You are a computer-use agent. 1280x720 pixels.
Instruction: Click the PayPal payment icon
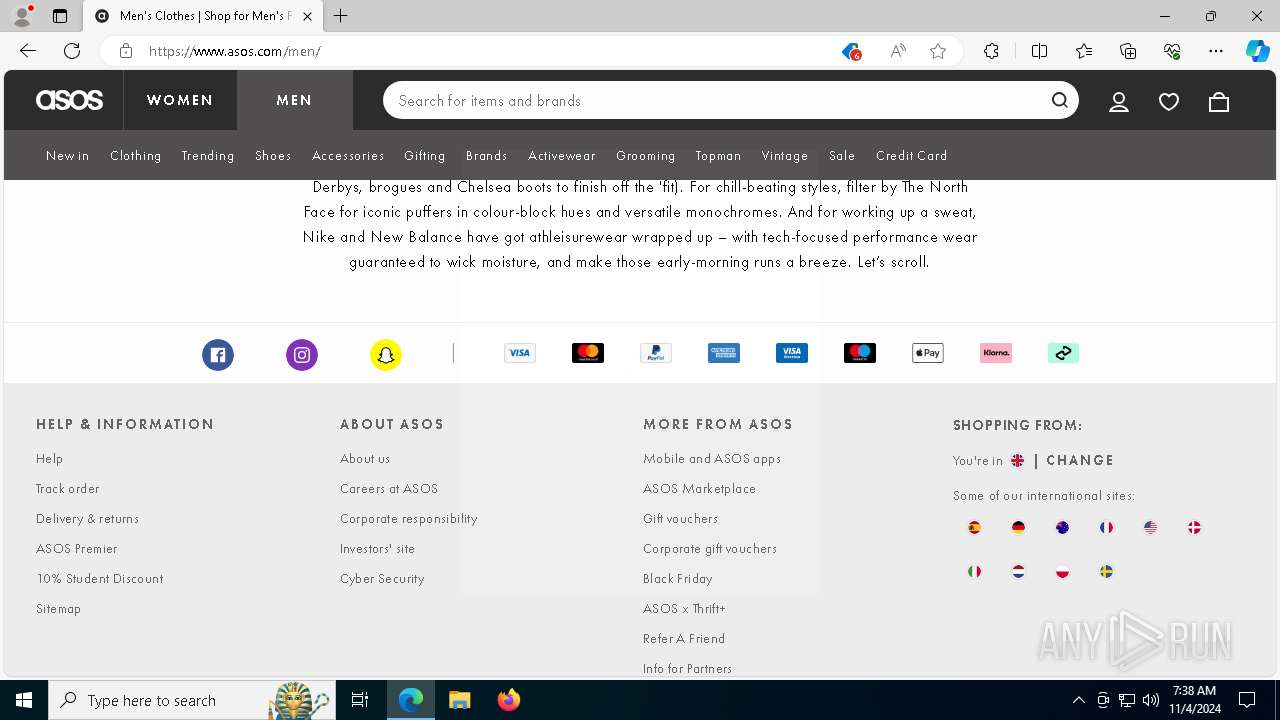pos(656,353)
